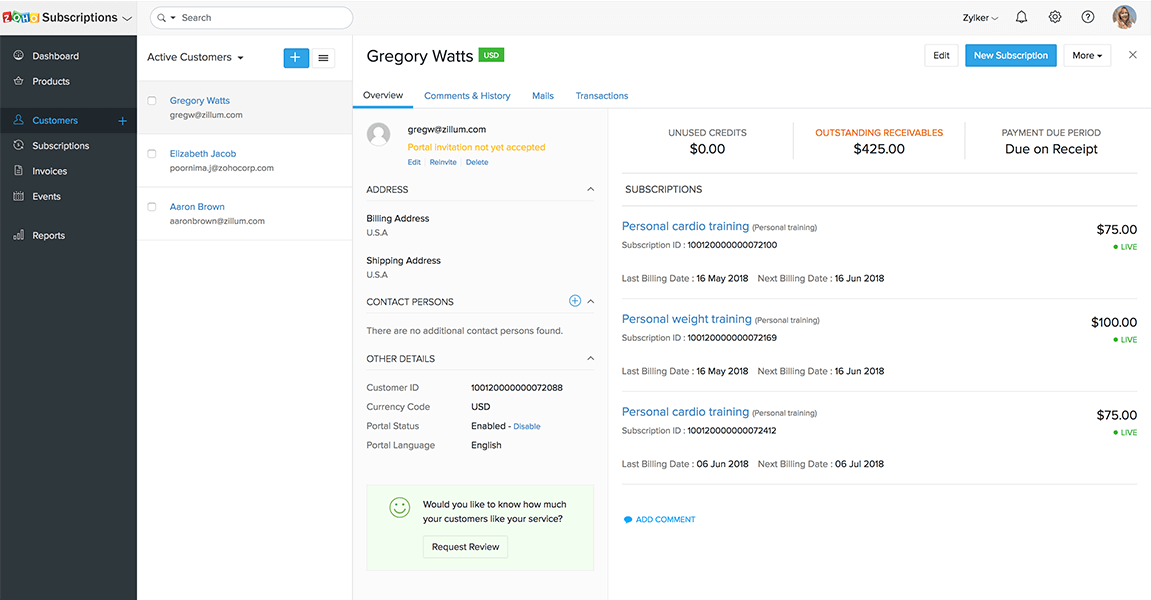This screenshot has height=600, width=1151.
Task: Open the Invoices module
Action: coord(50,170)
